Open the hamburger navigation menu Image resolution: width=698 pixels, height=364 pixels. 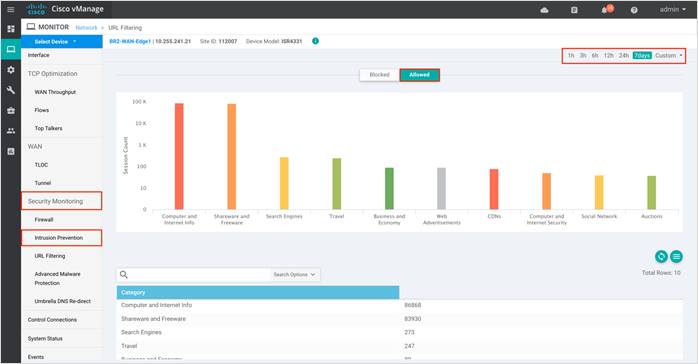pos(11,9)
